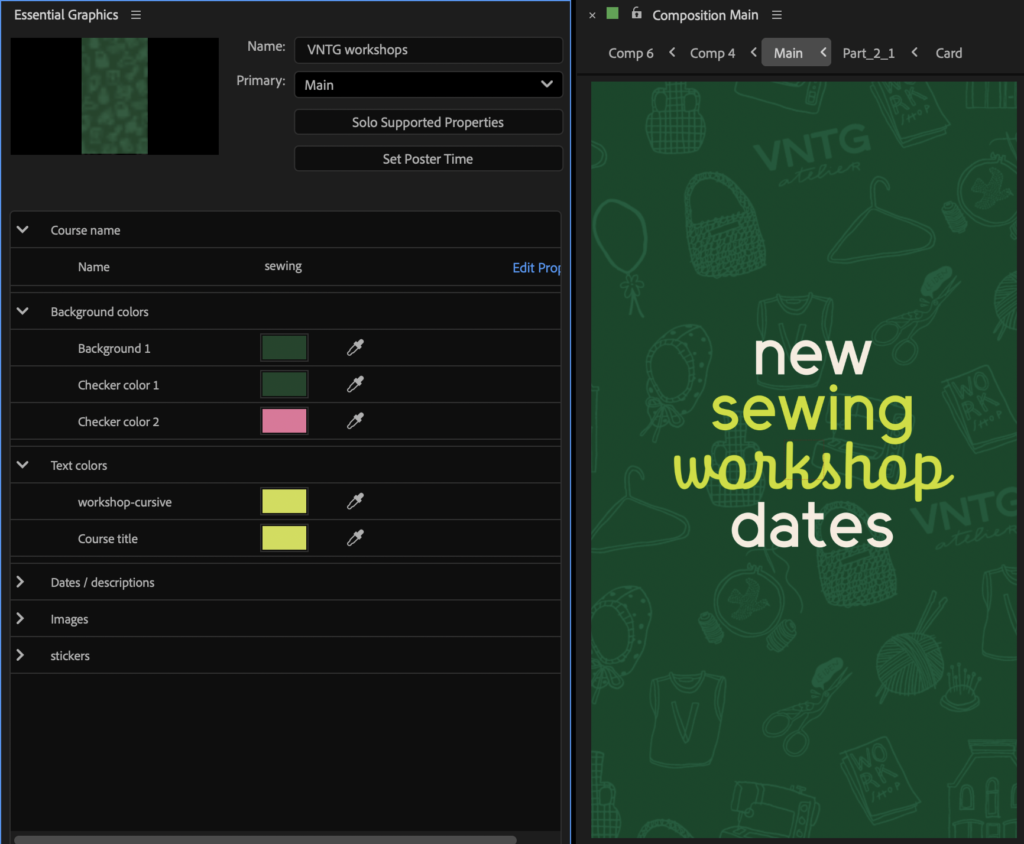Click the eyedropper for Checker color 1

coord(355,385)
